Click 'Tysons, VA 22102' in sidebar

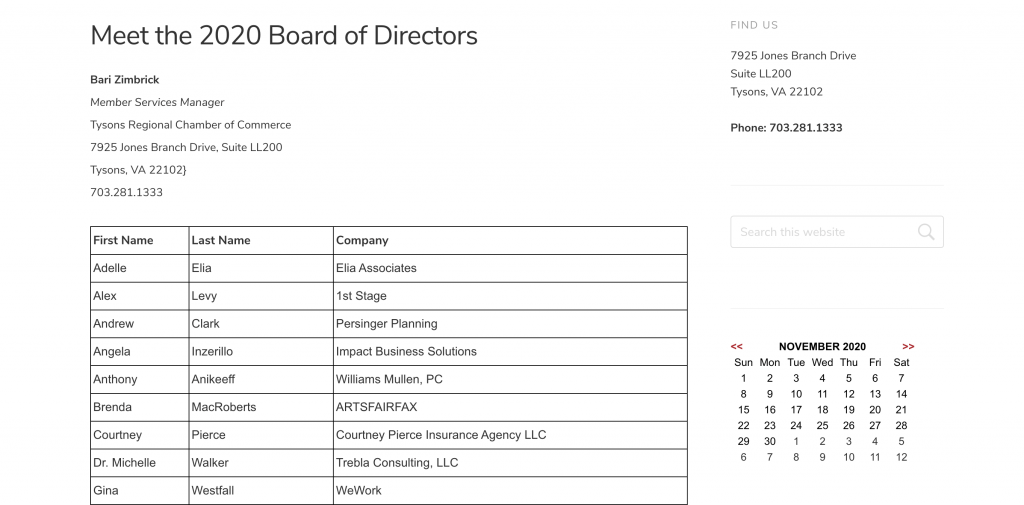pos(776,92)
